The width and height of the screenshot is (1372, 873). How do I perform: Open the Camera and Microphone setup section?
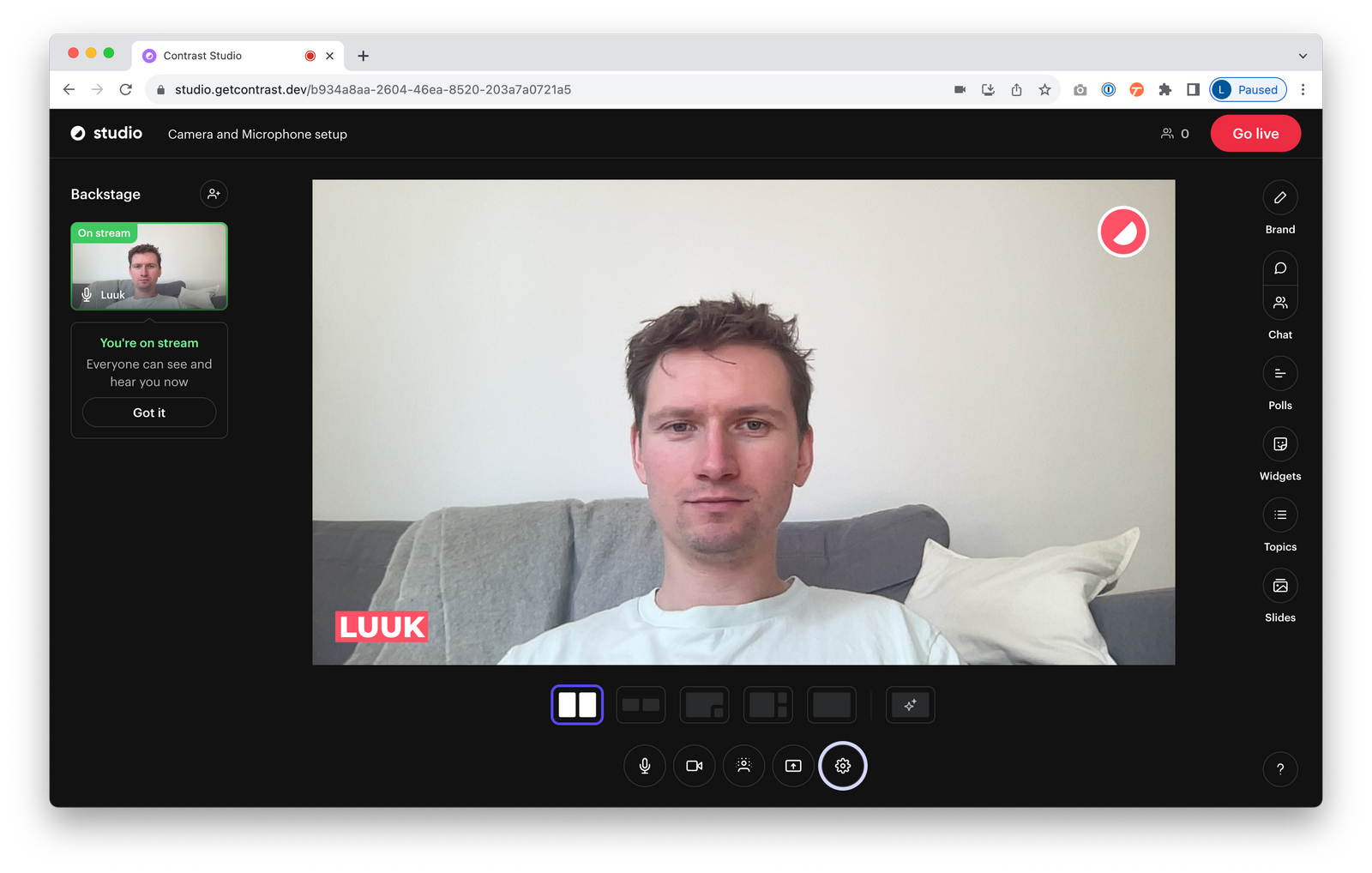pyautogui.click(x=256, y=134)
